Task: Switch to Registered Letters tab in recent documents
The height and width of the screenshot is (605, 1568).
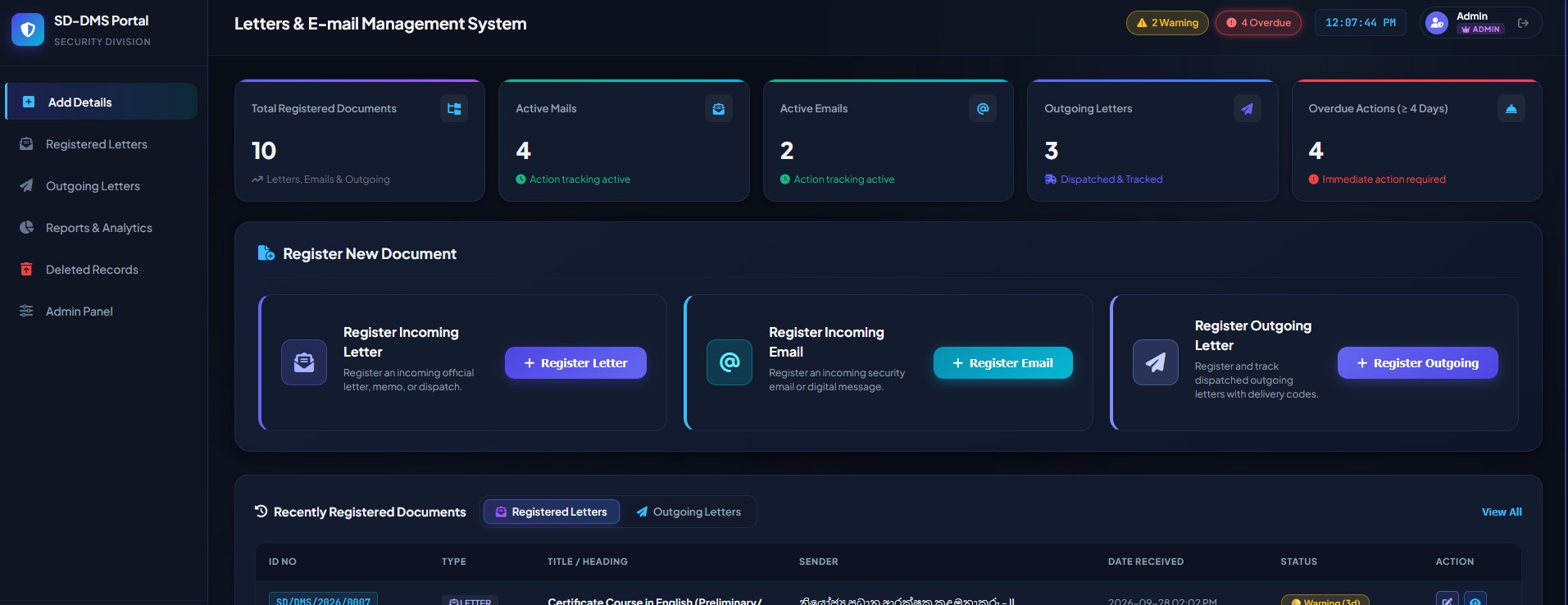Action: coord(552,512)
